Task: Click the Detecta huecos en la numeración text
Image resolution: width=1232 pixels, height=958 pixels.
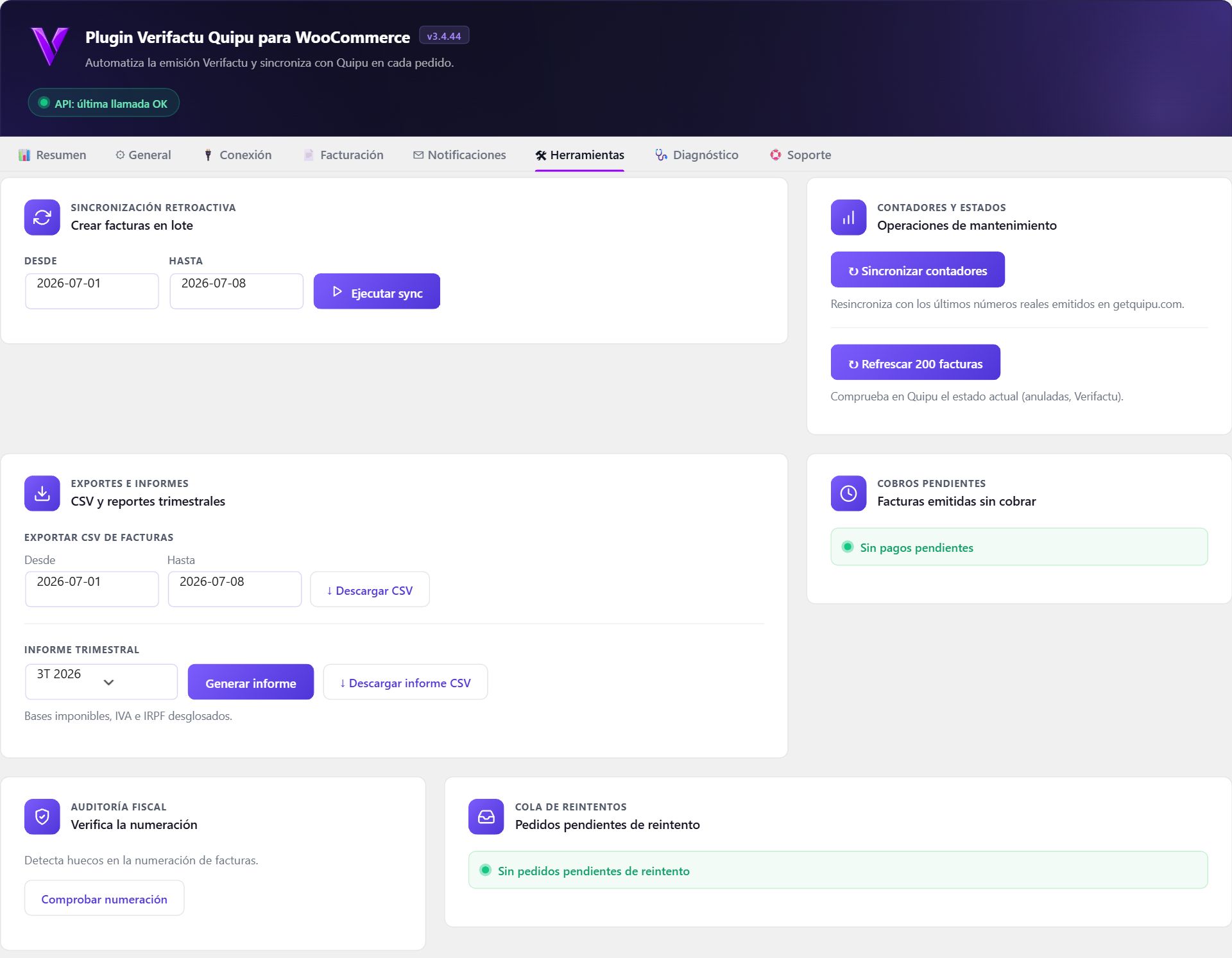Action: pos(141,860)
